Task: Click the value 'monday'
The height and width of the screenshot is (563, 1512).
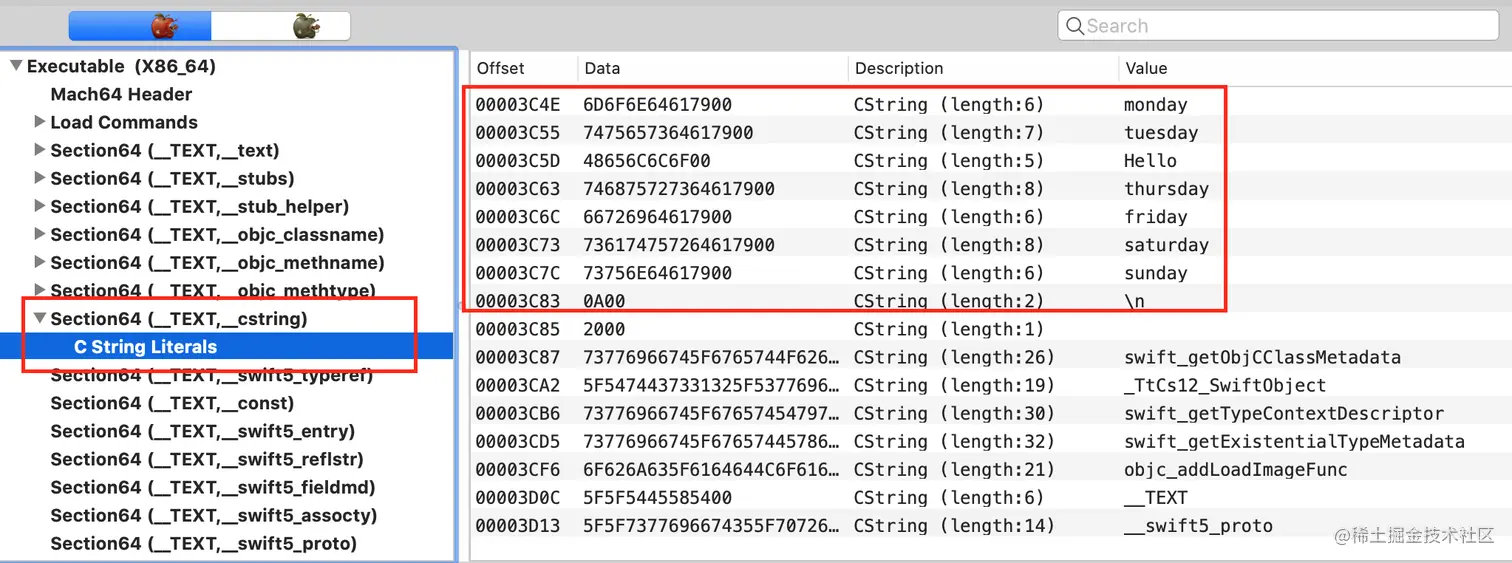Action: tap(1156, 105)
